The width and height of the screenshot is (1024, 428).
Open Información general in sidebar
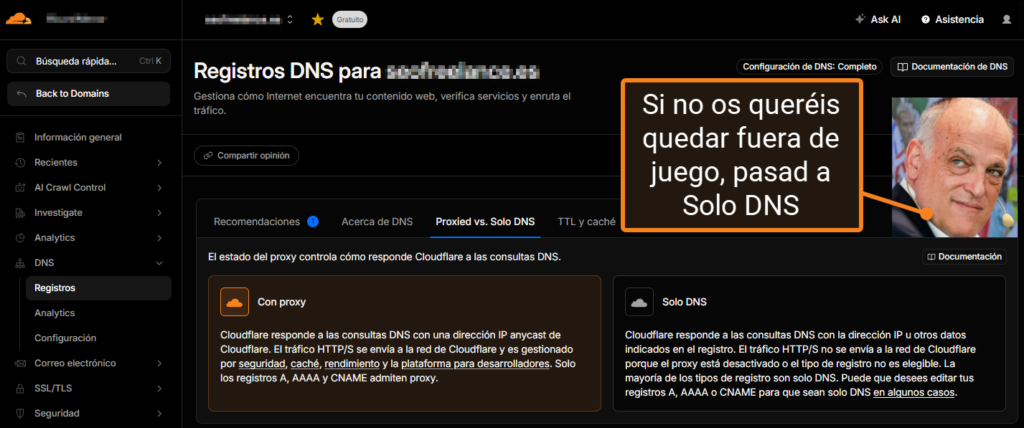(x=78, y=137)
